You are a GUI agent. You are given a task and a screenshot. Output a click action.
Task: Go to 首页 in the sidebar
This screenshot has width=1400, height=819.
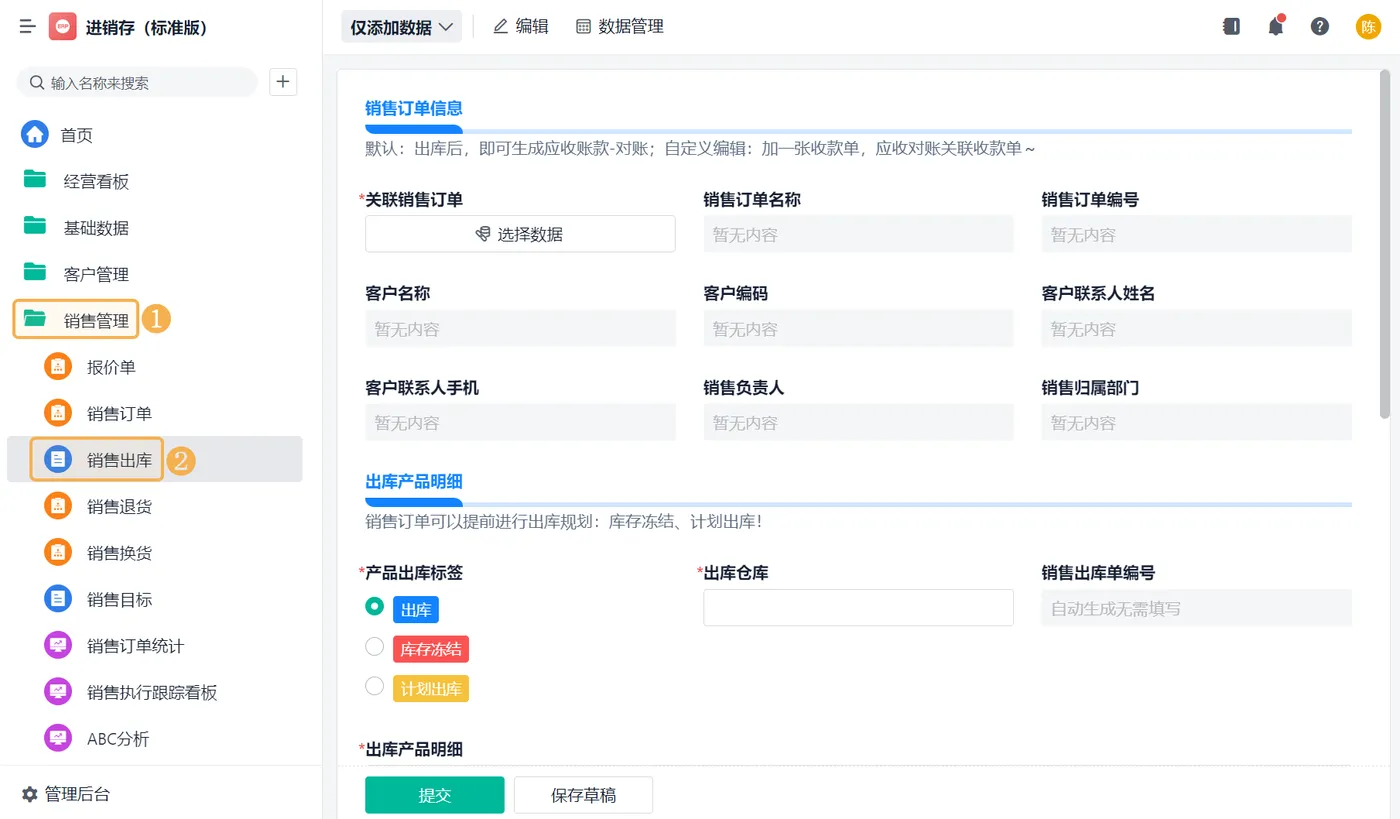click(x=76, y=135)
